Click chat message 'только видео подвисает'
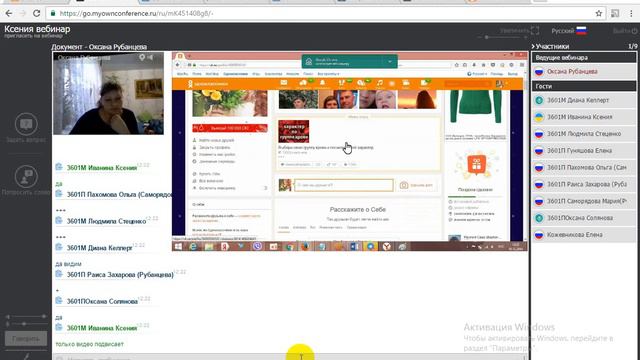The width and height of the screenshot is (640, 360). tap(89, 344)
